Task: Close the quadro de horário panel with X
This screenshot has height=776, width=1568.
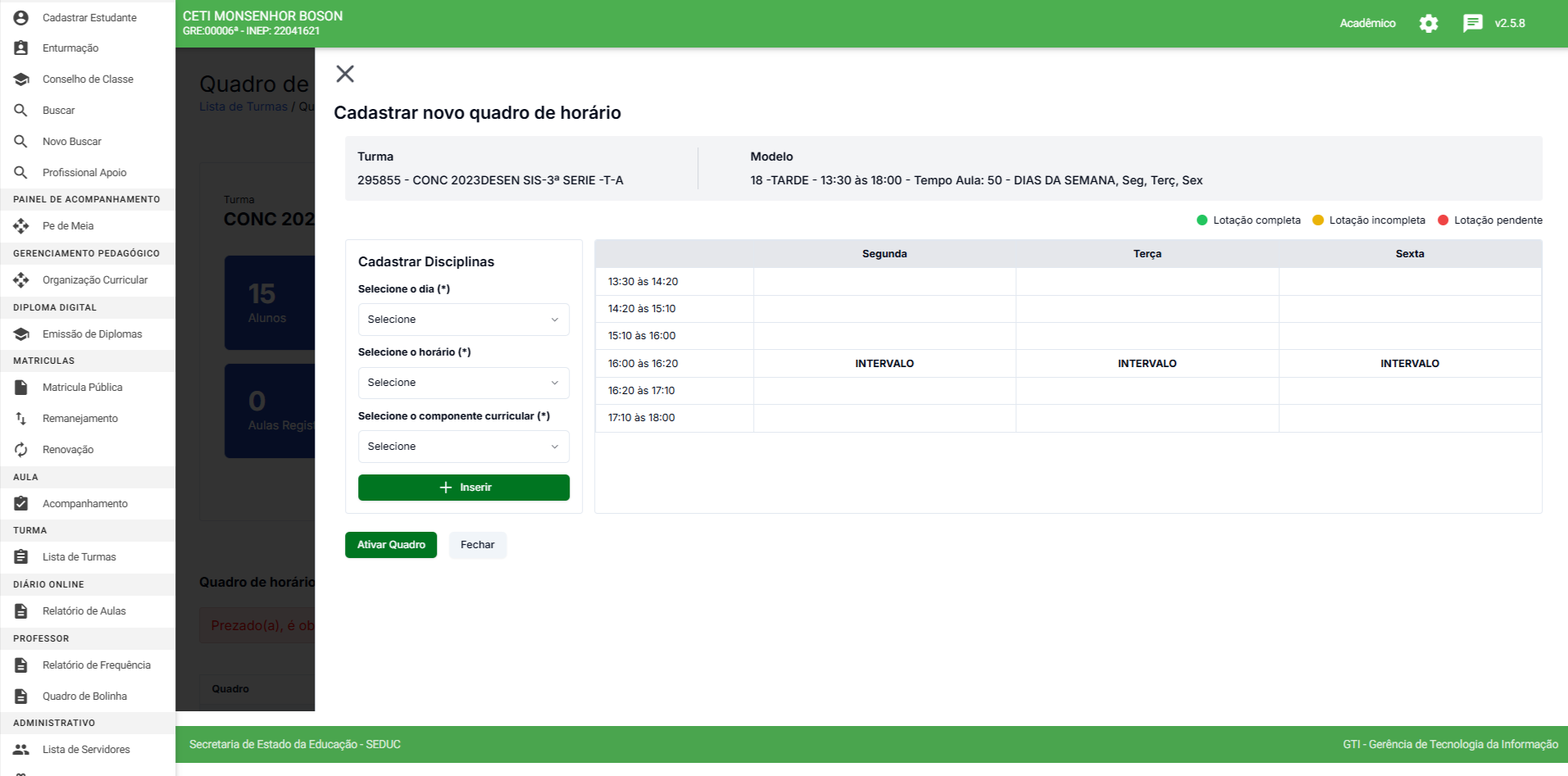Action: [345, 74]
